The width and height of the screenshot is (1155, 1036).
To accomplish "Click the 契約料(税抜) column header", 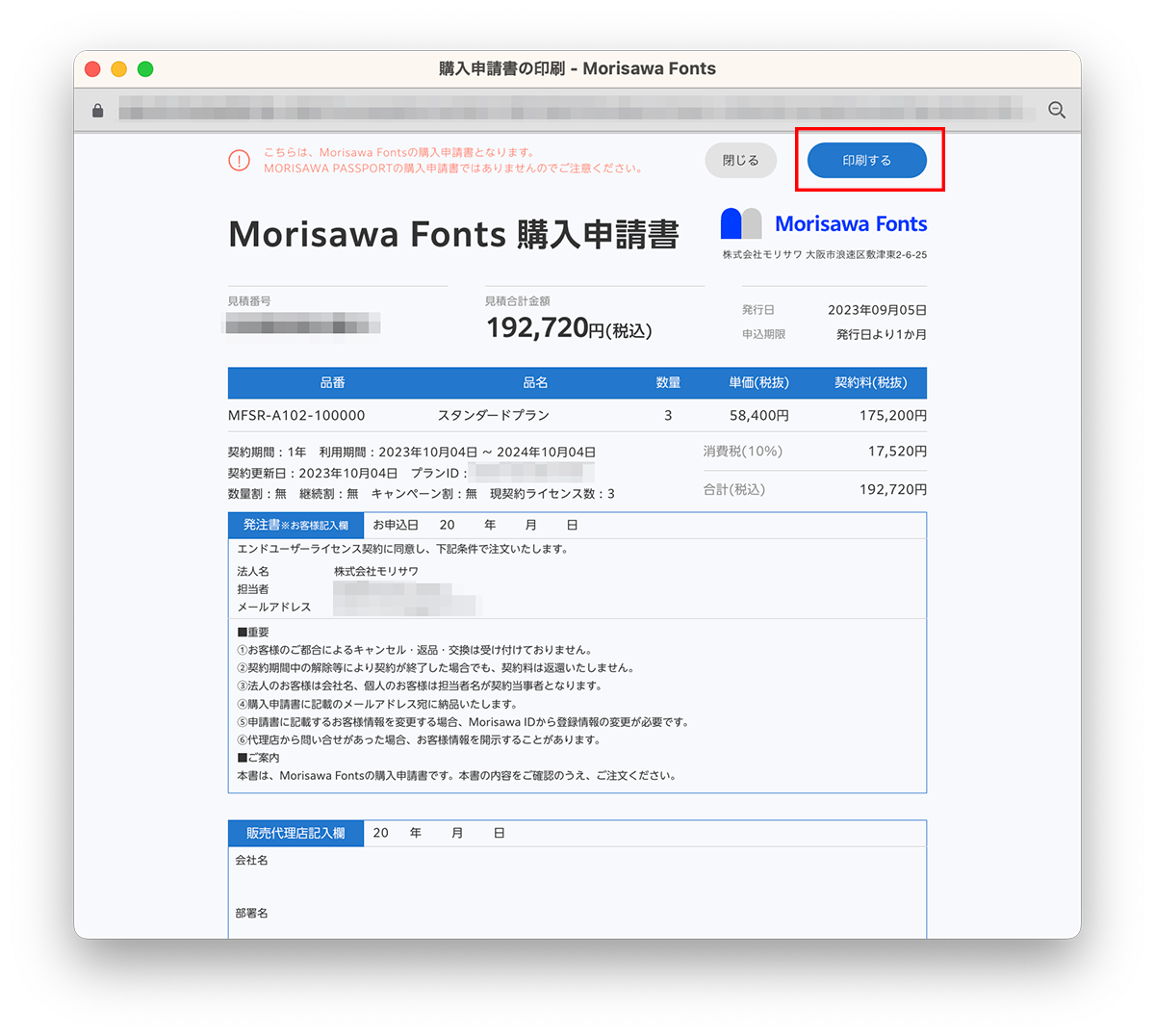I will point(870,383).
